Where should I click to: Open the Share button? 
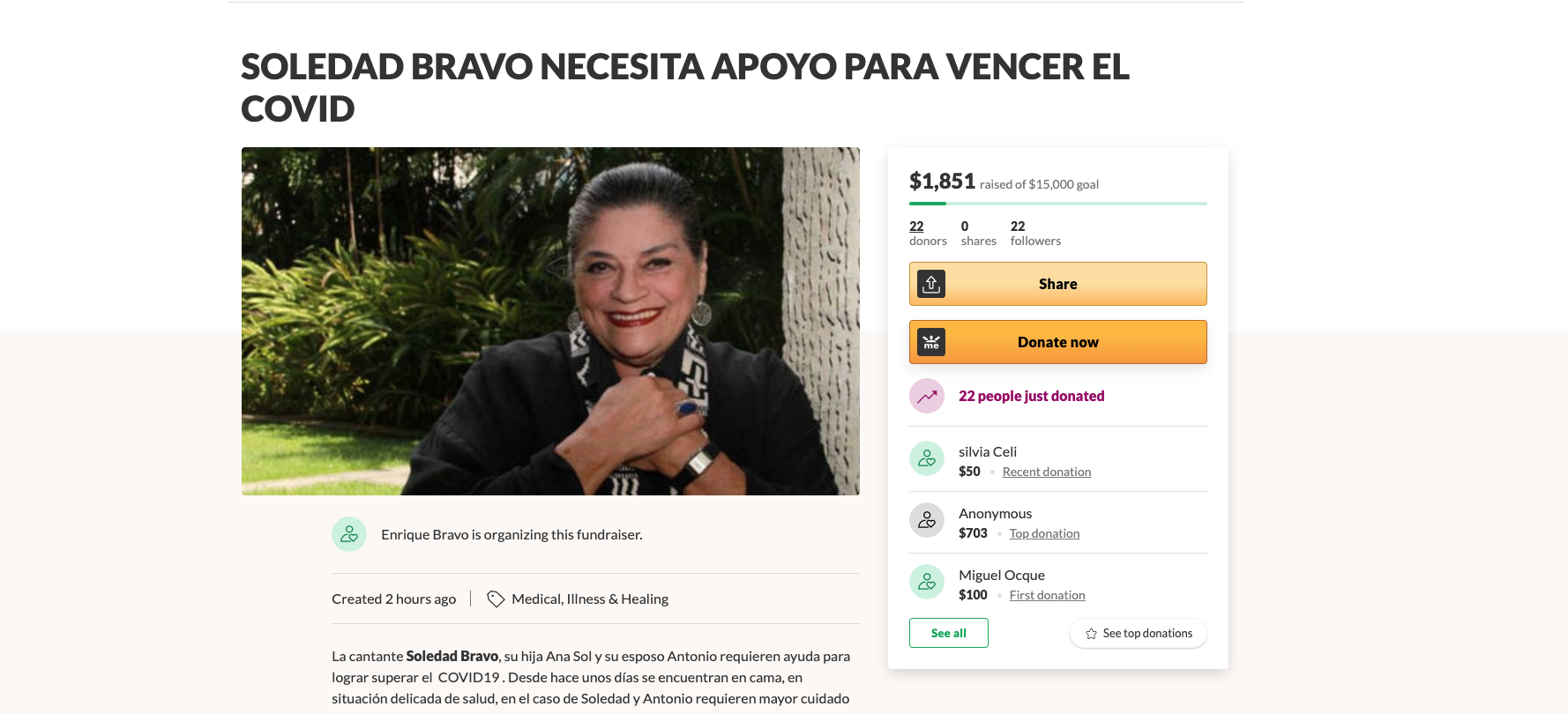click(x=1058, y=284)
